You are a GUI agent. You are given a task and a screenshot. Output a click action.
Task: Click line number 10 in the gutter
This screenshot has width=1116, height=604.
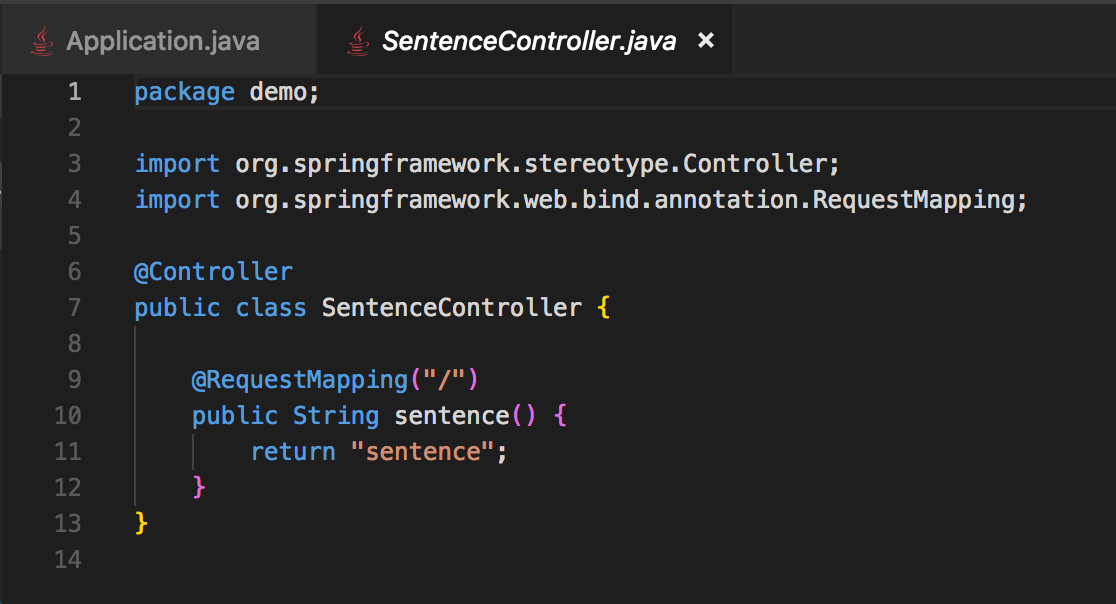click(x=68, y=415)
